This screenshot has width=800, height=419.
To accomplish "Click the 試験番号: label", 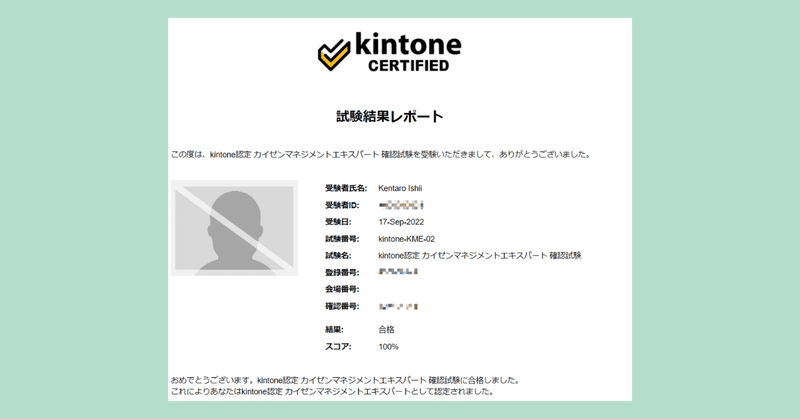I will coord(342,239).
